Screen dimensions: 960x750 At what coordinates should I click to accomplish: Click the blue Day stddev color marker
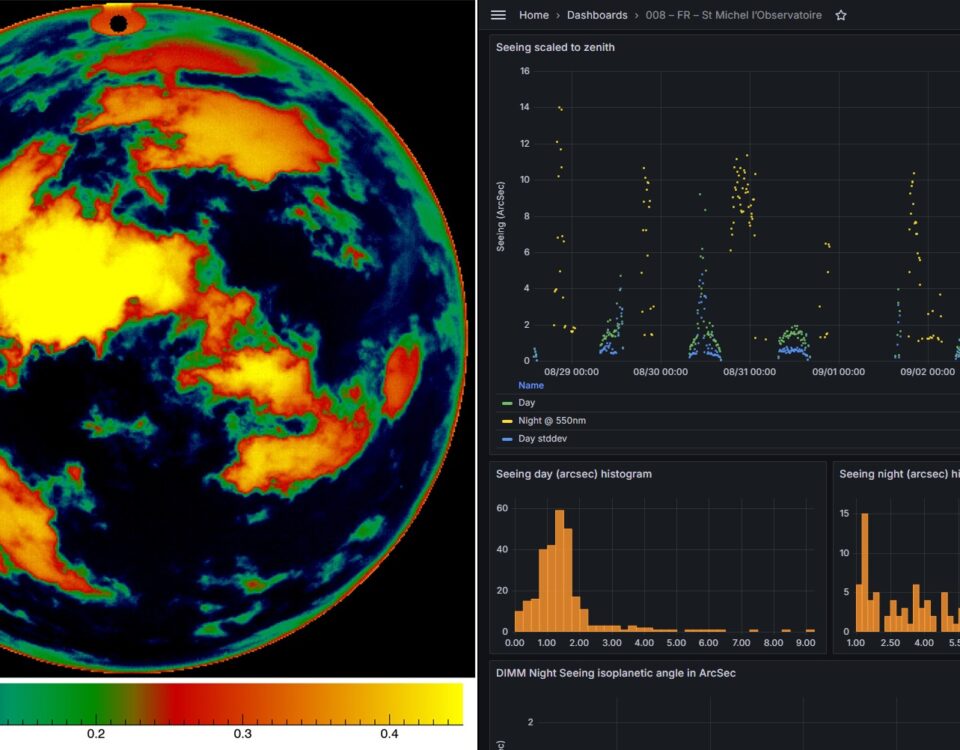pos(506,439)
